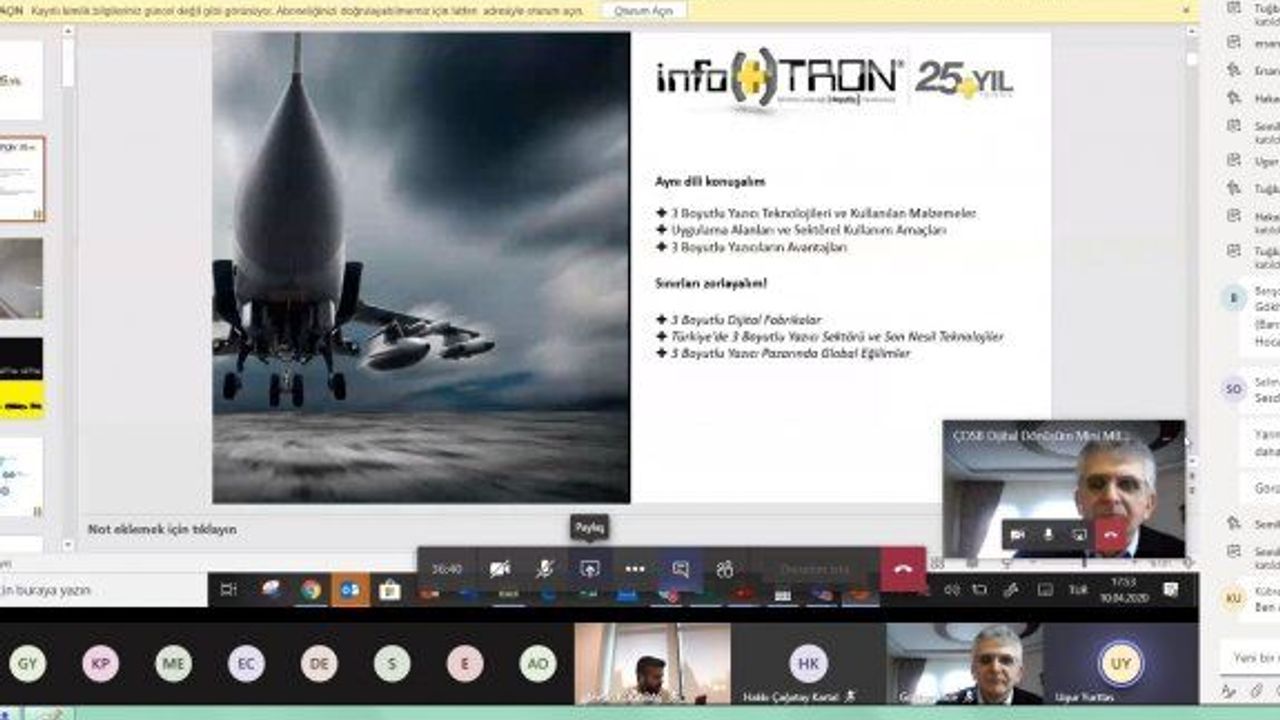Screen dimensions: 1280x720
Task: Select the UY avatar of Uğur Yurttaş
Action: point(1120,662)
